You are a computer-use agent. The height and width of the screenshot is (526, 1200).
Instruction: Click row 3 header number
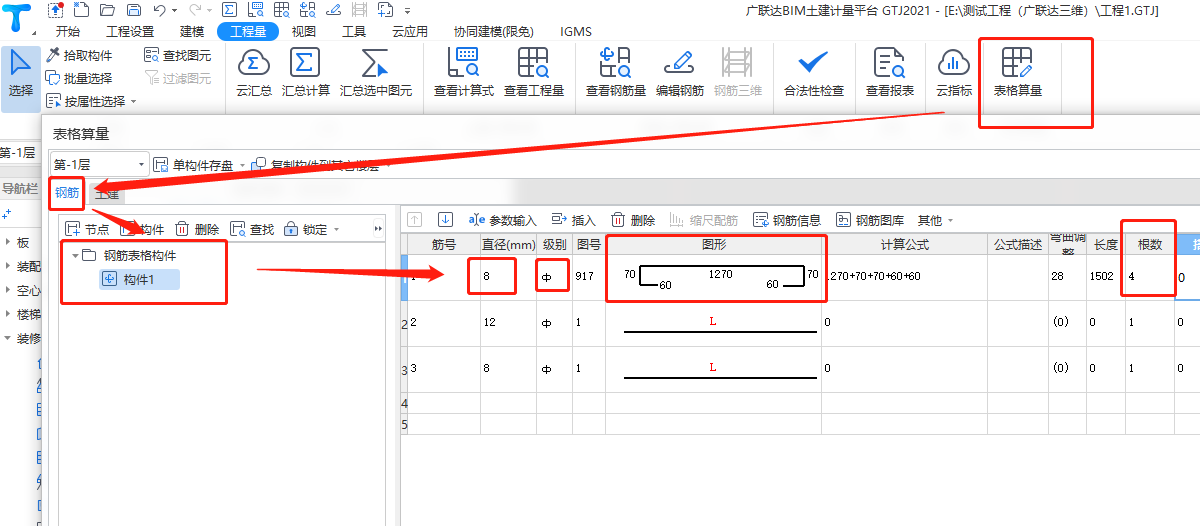(x=405, y=370)
